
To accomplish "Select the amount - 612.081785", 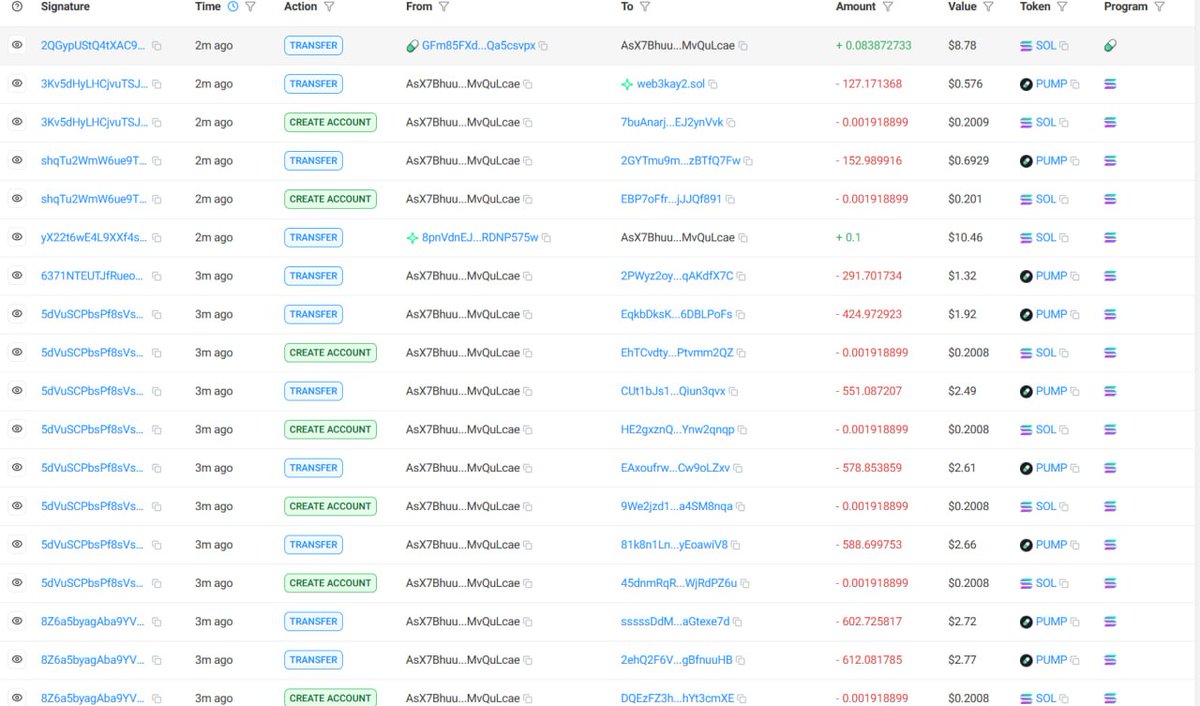I will (x=869, y=660).
